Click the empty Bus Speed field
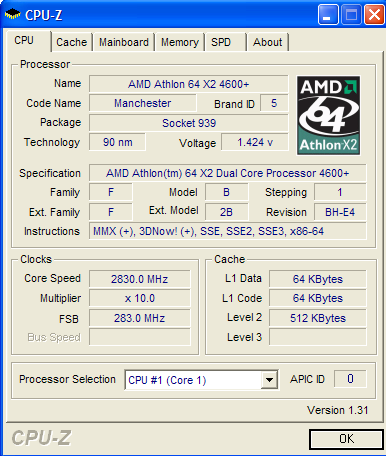Image resolution: width=386 pixels, height=456 pixels. point(140,337)
